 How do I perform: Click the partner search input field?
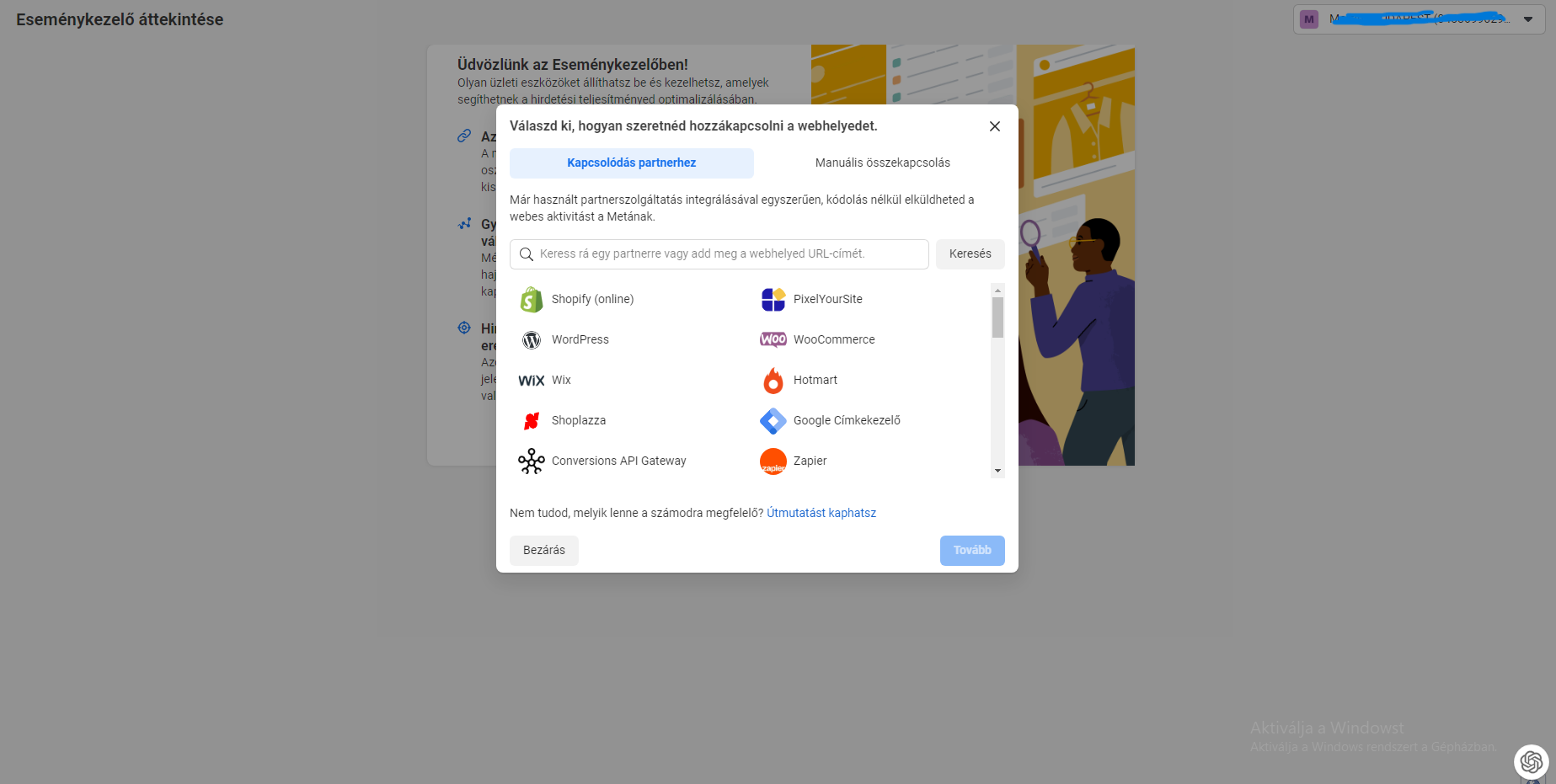pyautogui.click(x=719, y=254)
